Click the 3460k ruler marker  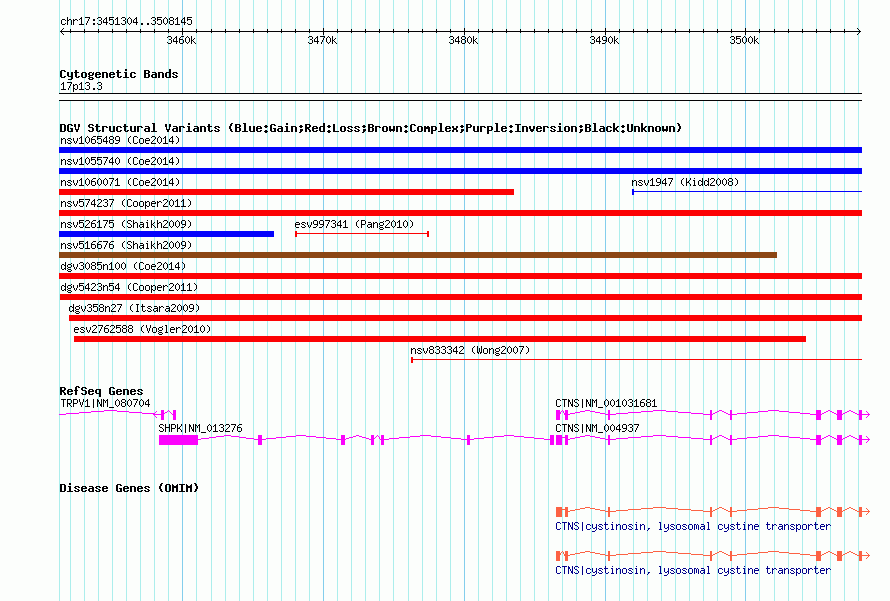coord(182,40)
